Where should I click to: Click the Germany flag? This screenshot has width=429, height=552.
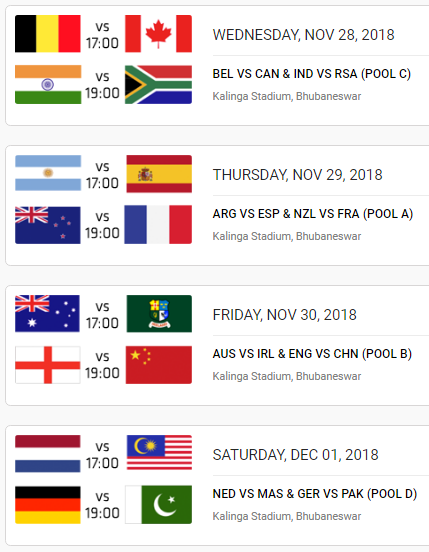(x=48, y=505)
